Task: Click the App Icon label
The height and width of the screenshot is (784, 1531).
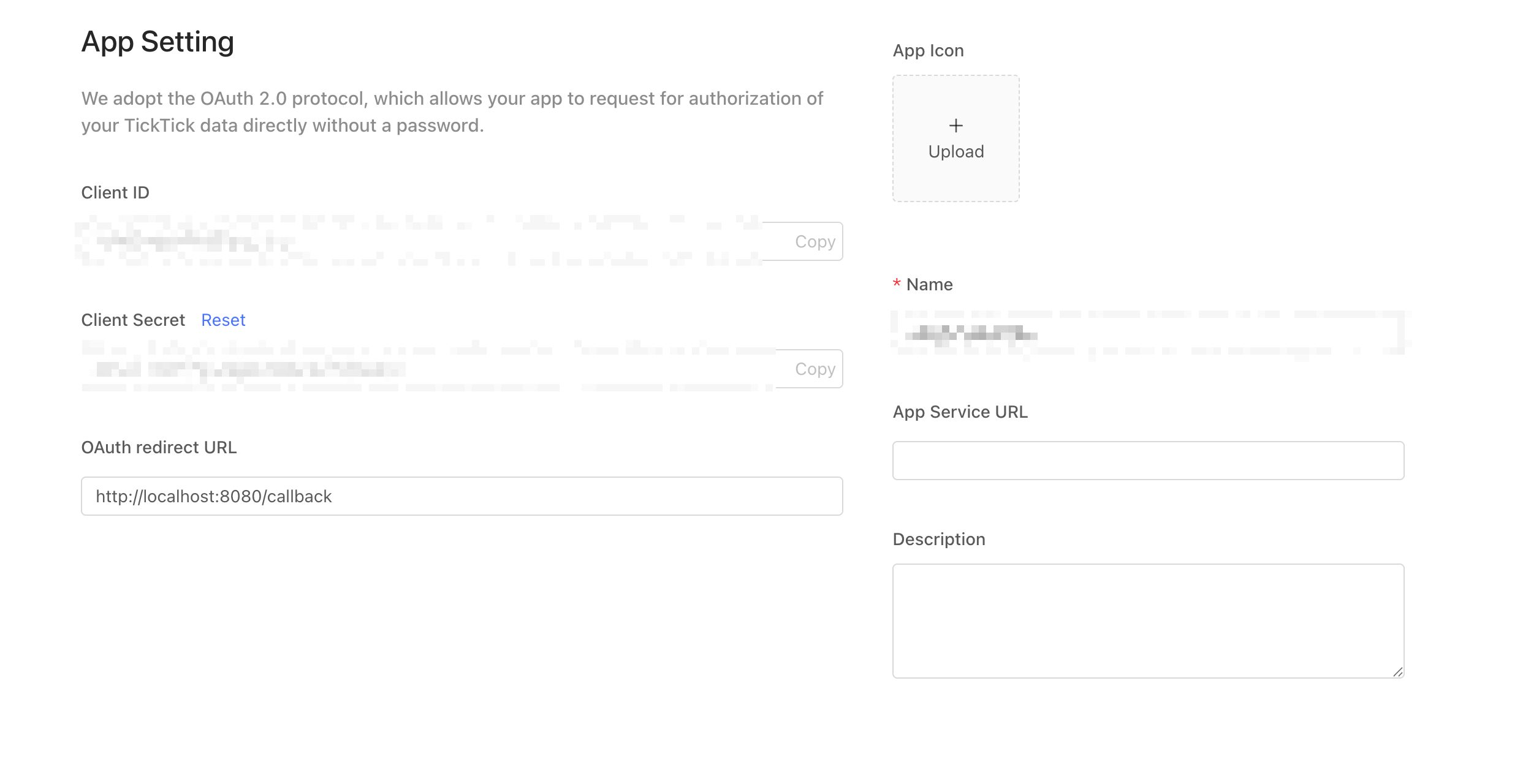Action: (x=928, y=50)
